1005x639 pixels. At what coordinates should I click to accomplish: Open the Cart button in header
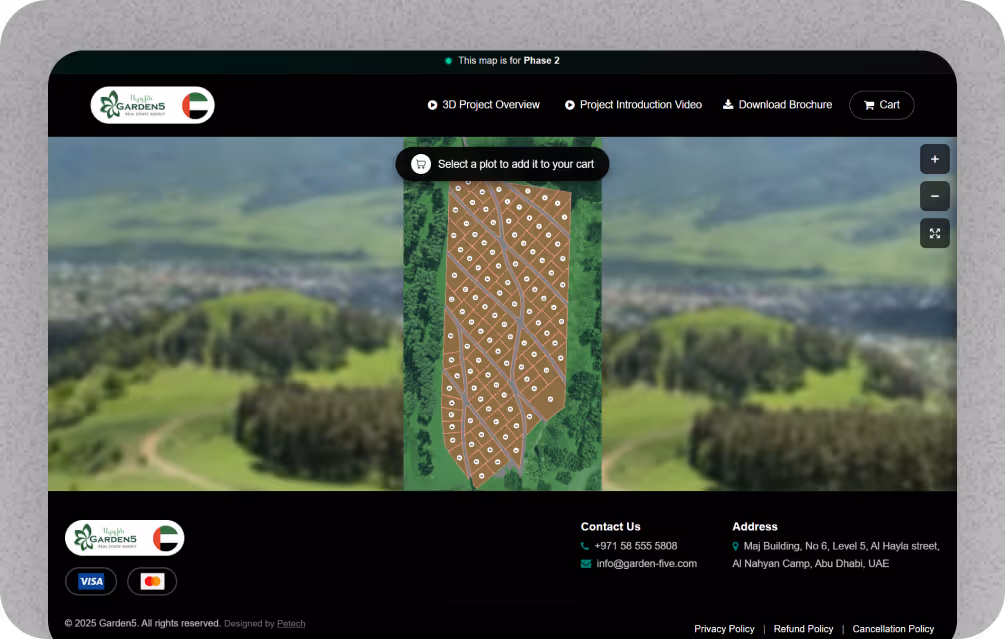pos(881,105)
